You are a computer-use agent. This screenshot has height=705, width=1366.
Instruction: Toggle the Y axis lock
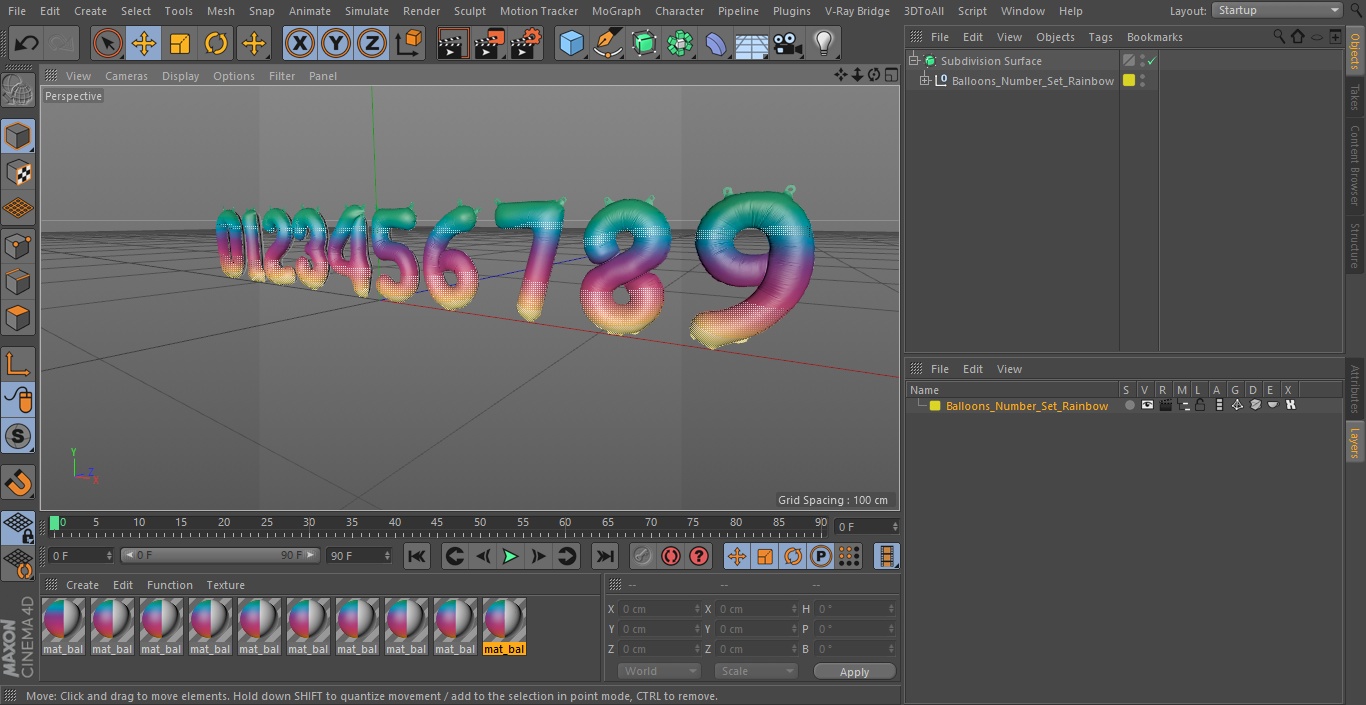click(x=335, y=44)
